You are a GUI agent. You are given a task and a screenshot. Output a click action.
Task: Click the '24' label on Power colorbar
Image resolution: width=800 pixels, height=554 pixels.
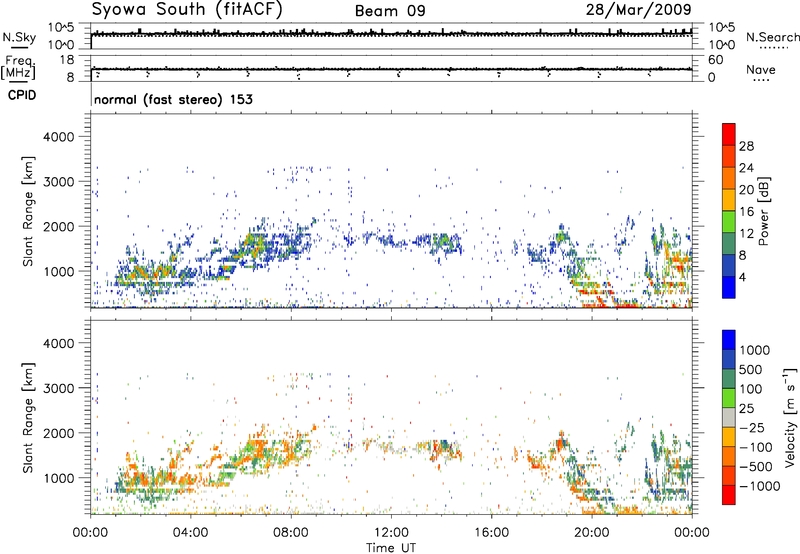[x=746, y=168]
